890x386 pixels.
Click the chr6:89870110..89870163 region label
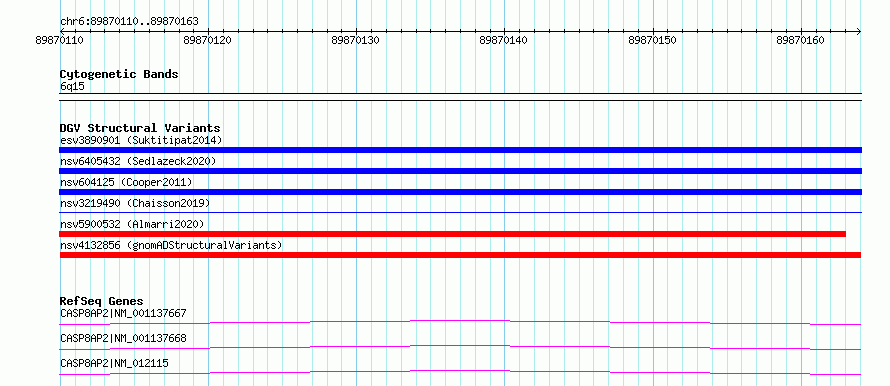coord(129,22)
